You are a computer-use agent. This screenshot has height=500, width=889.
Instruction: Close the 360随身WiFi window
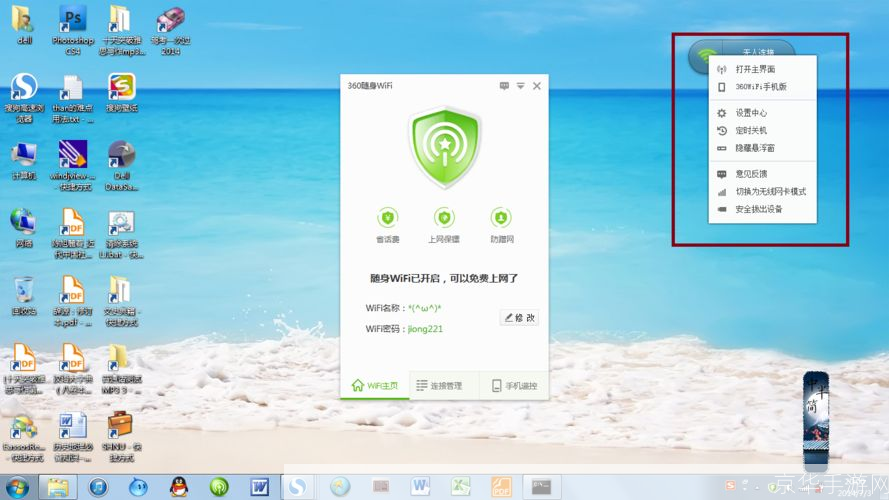click(x=537, y=86)
